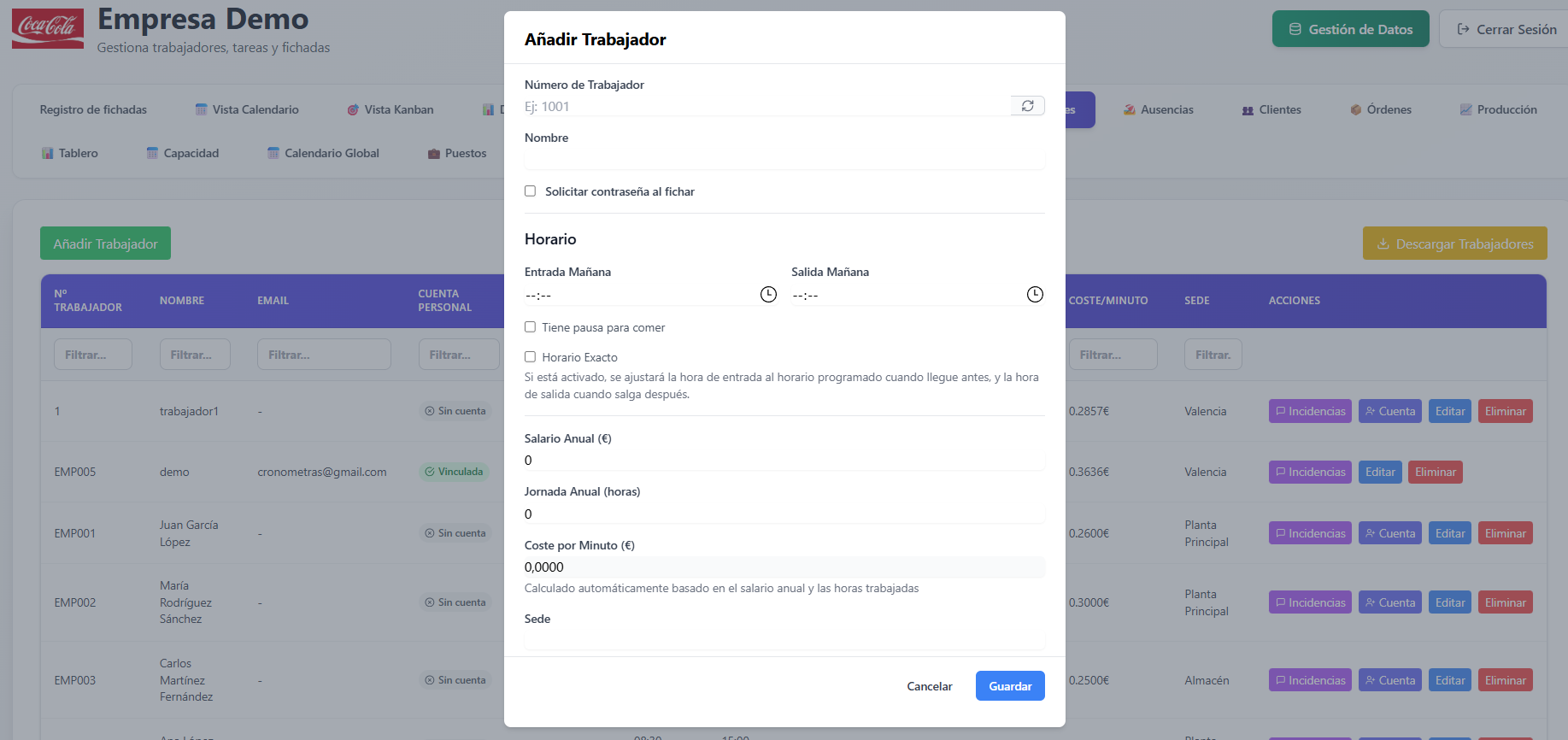Image resolution: width=1568 pixels, height=740 pixels.
Task: Check Tiene pausa para comer
Action: [530, 326]
